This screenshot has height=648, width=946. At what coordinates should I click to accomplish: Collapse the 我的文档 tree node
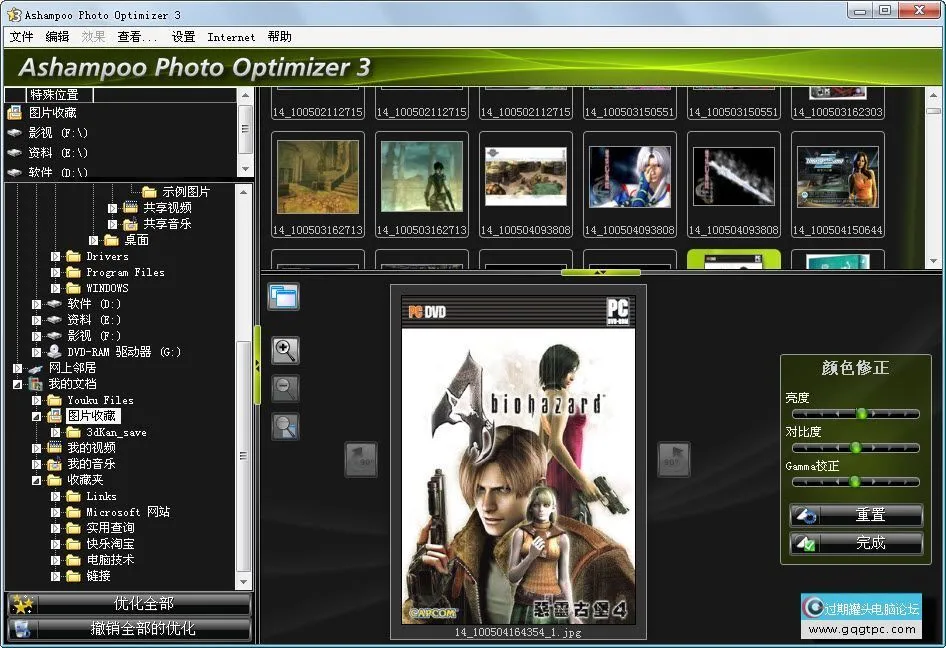(x=17, y=384)
